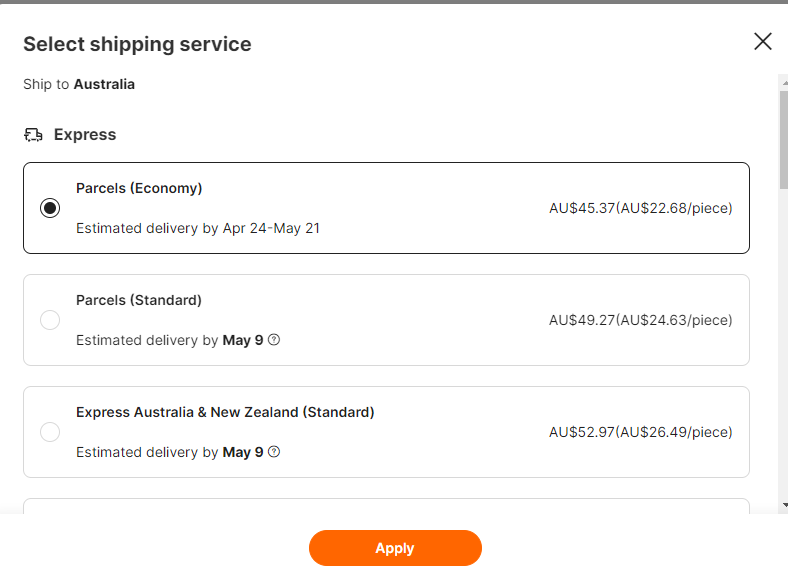
Task: Close the Select shipping service dialog
Action: pyautogui.click(x=763, y=41)
